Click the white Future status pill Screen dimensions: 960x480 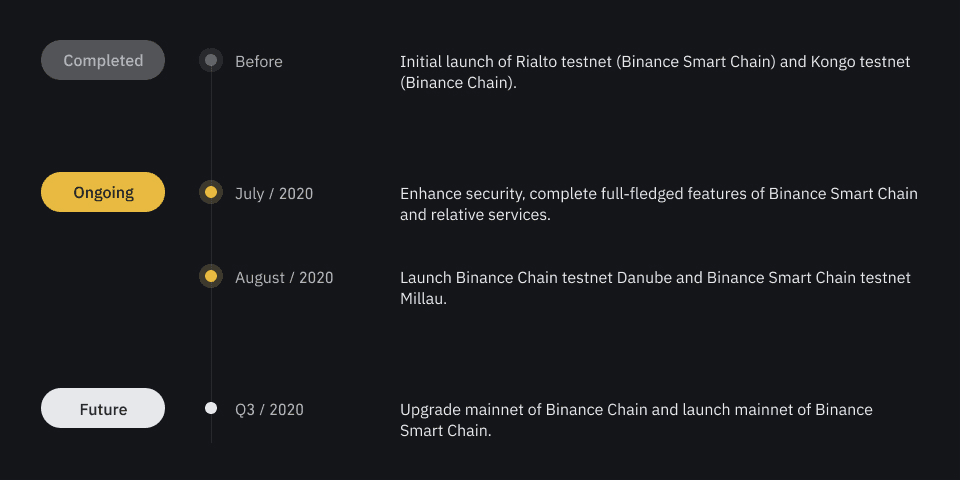[103, 408]
